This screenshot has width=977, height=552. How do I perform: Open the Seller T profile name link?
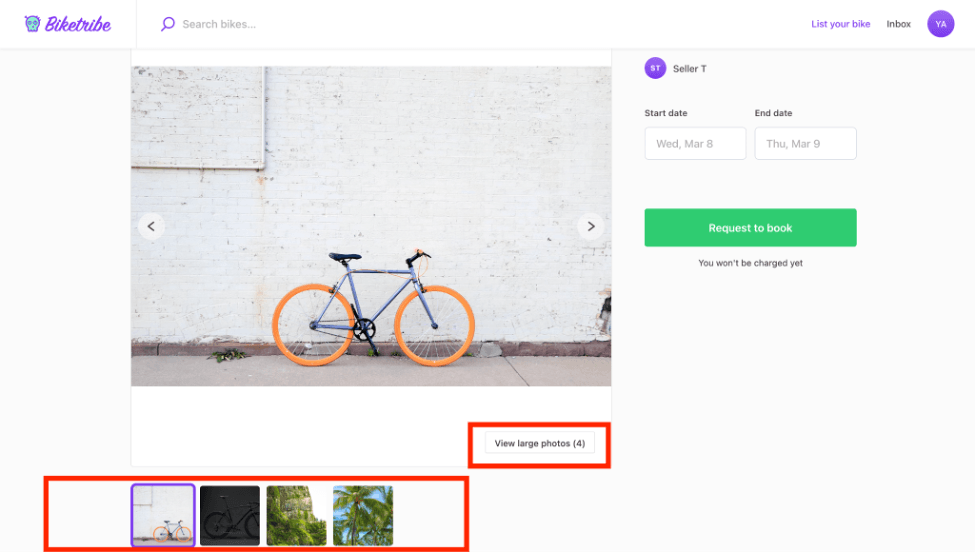689,69
